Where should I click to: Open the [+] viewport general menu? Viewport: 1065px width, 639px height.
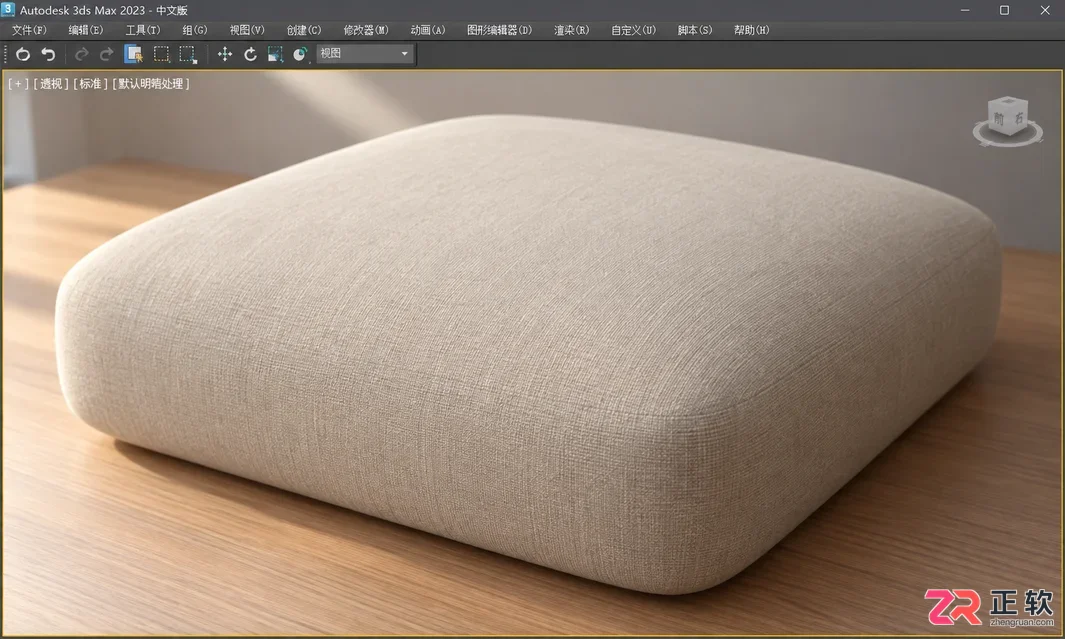point(18,84)
